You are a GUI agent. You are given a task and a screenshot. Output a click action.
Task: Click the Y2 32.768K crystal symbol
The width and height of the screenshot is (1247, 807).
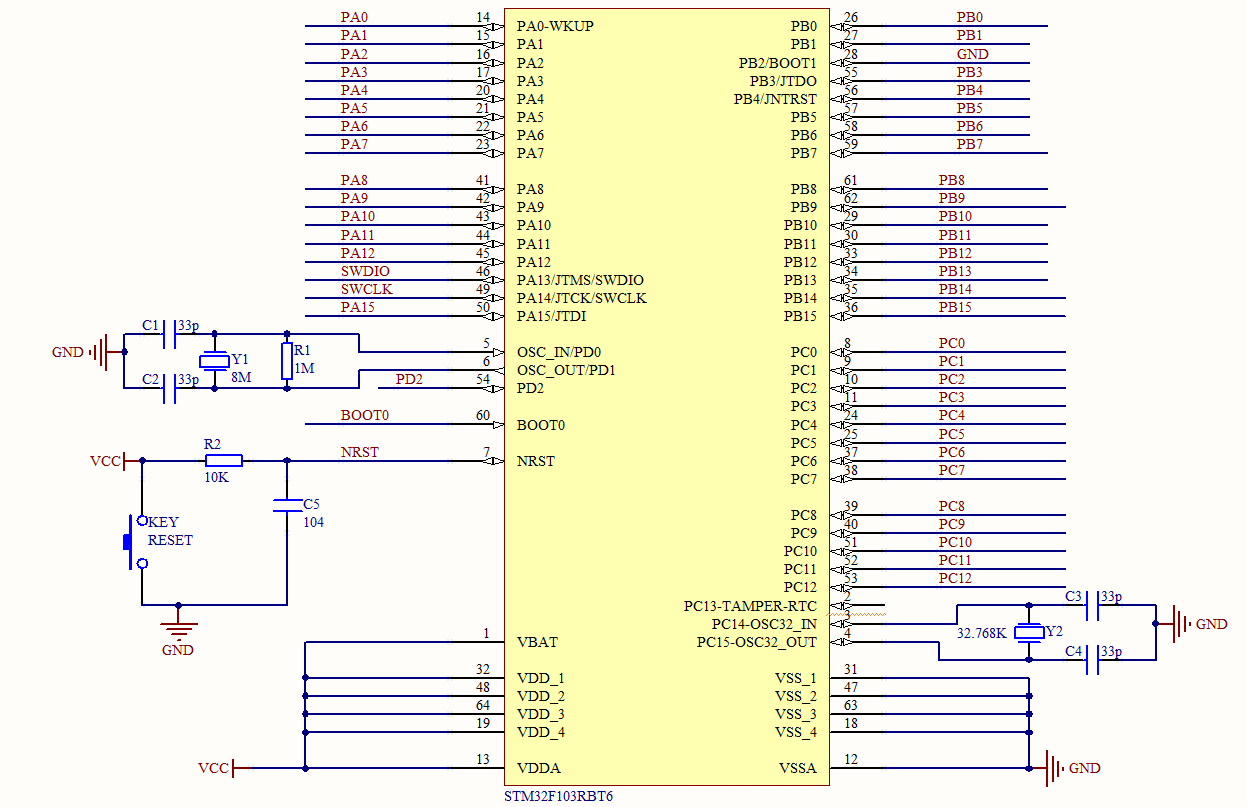coord(1029,632)
